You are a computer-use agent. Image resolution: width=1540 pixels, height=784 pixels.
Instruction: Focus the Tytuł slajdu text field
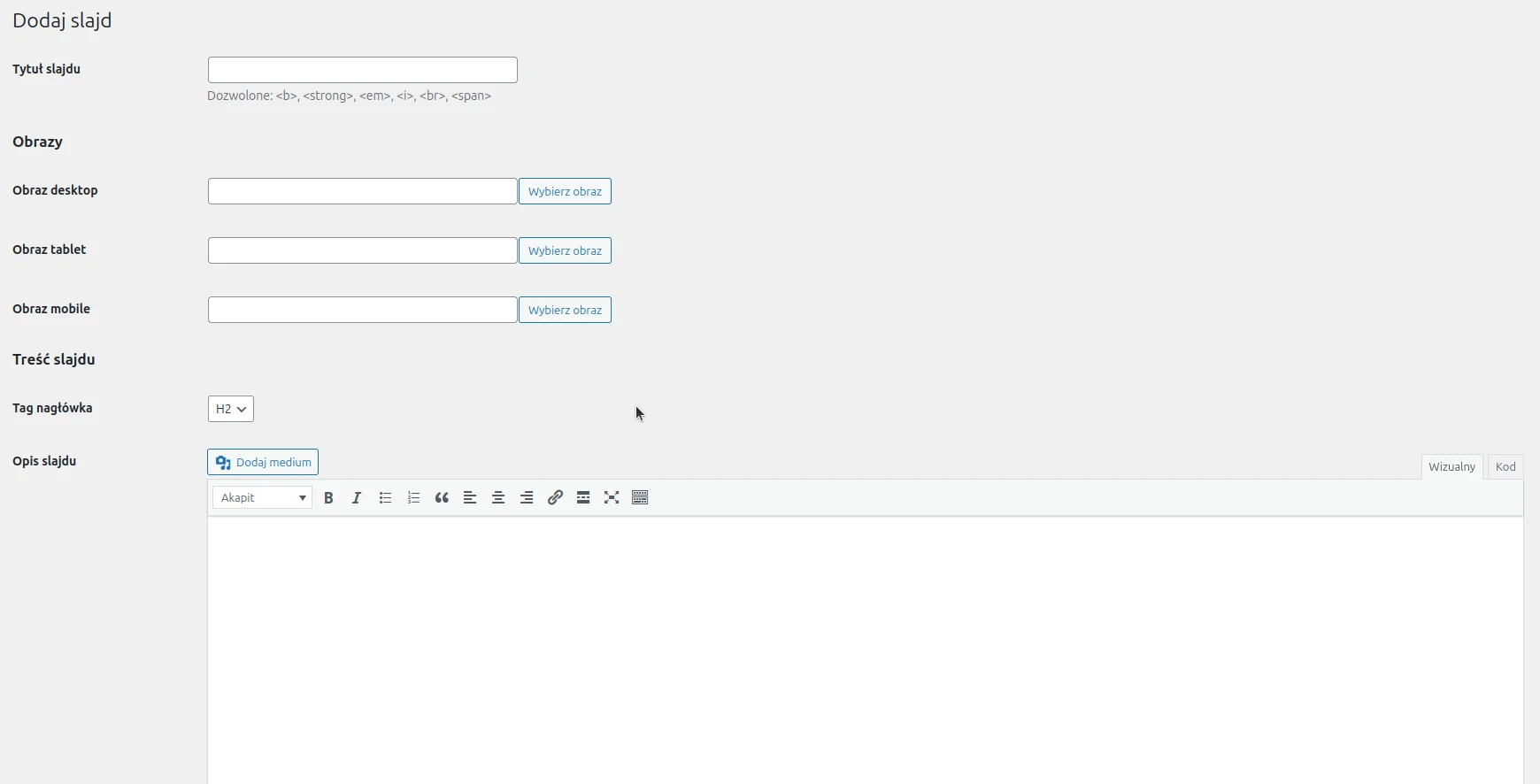click(363, 70)
